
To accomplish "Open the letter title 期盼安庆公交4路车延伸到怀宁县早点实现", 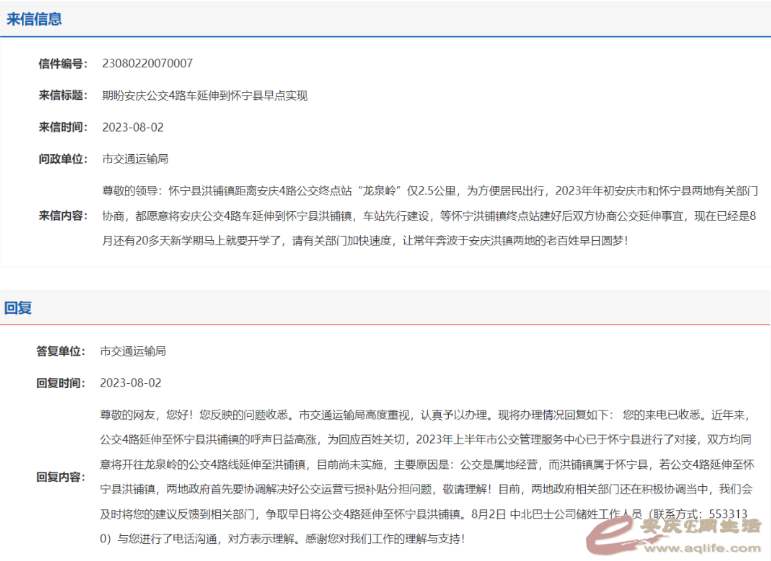I will tap(204, 96).
